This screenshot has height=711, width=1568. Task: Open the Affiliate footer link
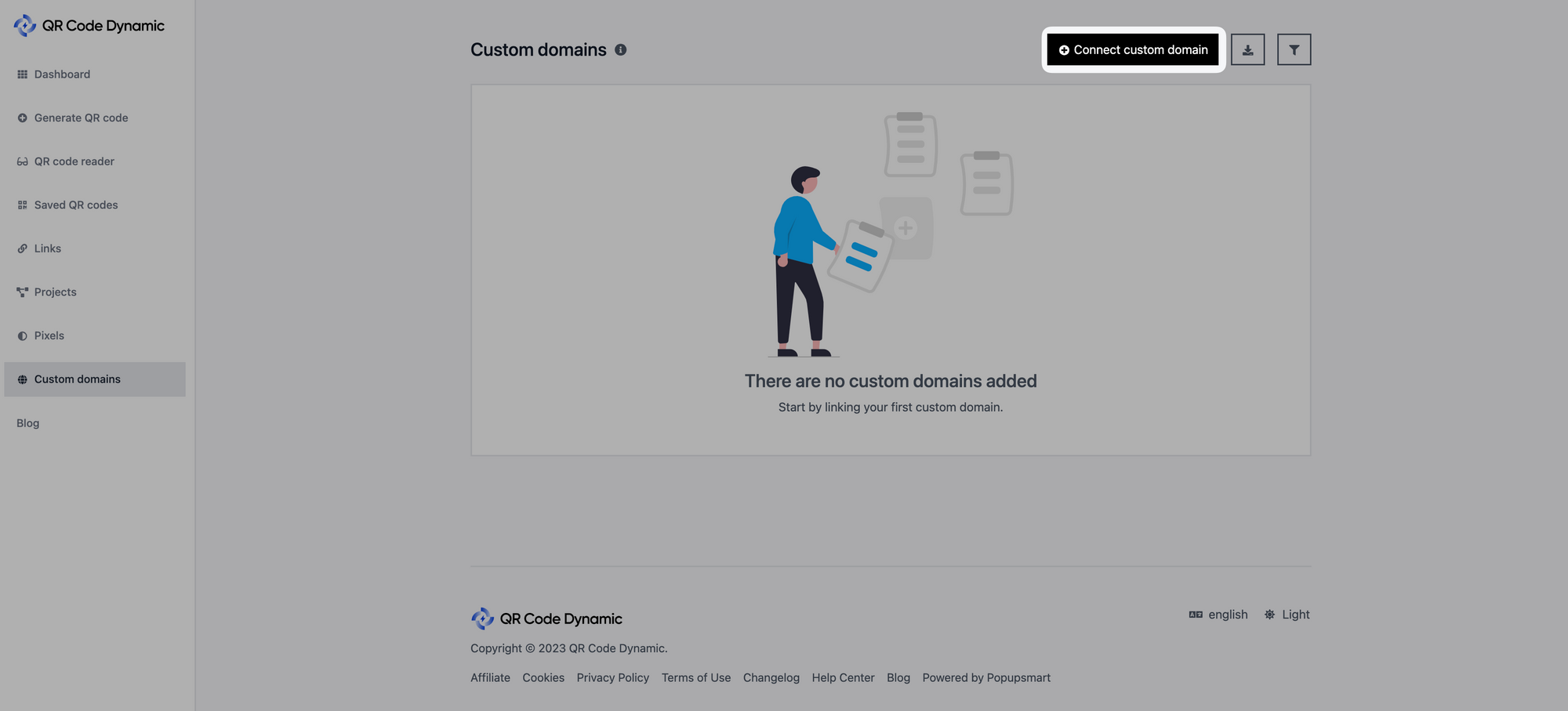point(490,678)
